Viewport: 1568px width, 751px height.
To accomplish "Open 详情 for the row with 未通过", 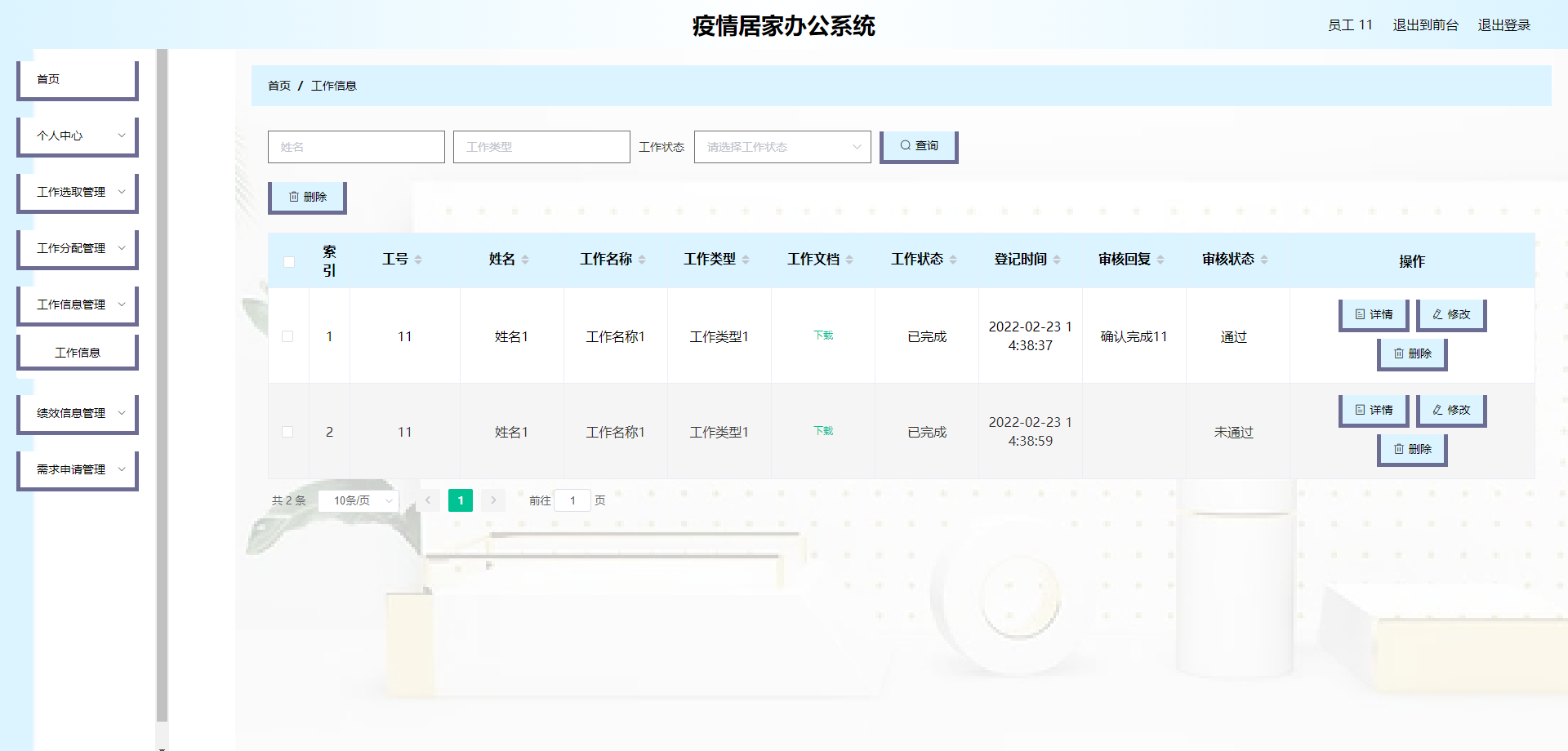I will click(1374, 411).
